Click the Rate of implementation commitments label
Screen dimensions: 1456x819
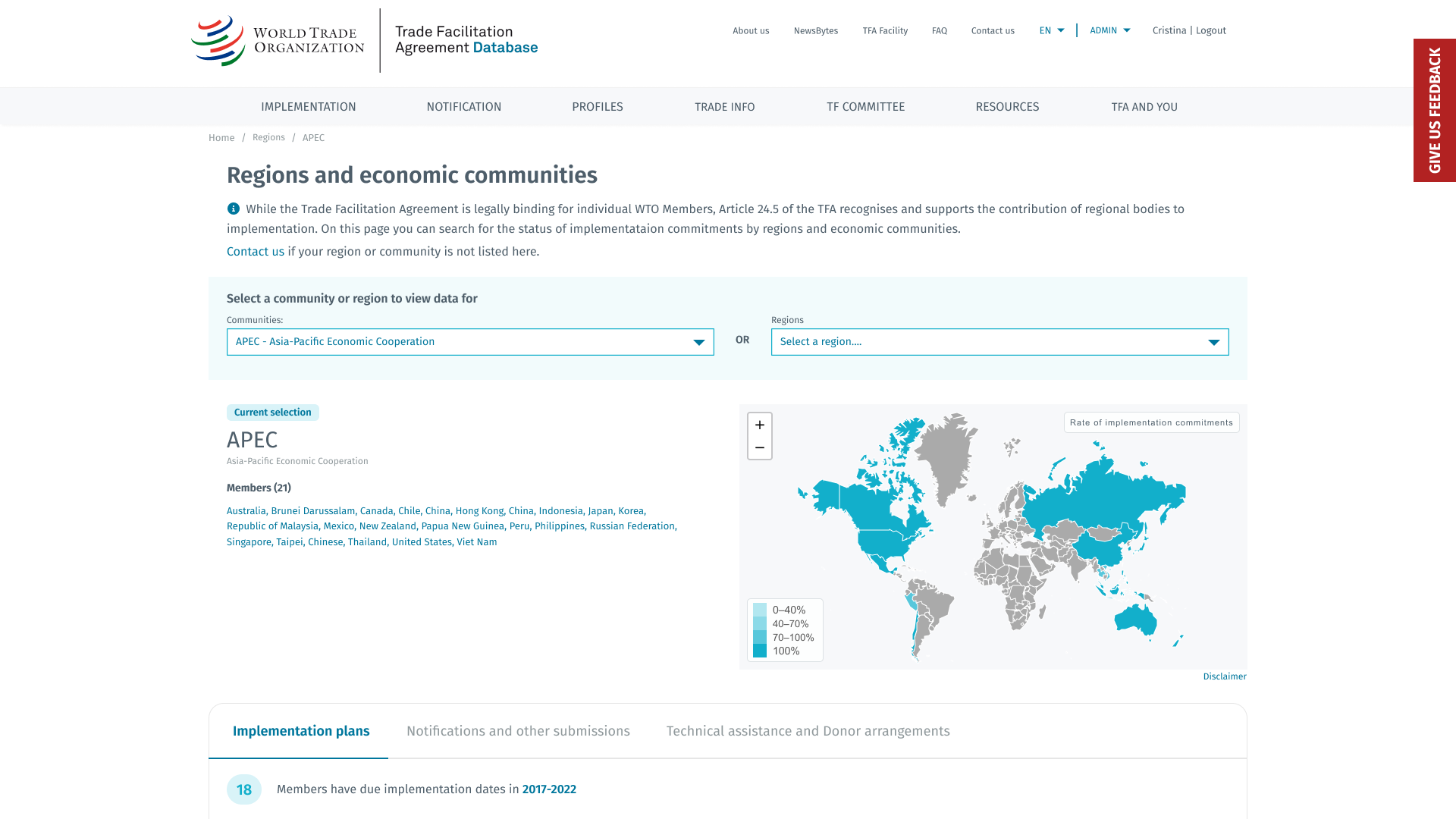click(1151, 422)
